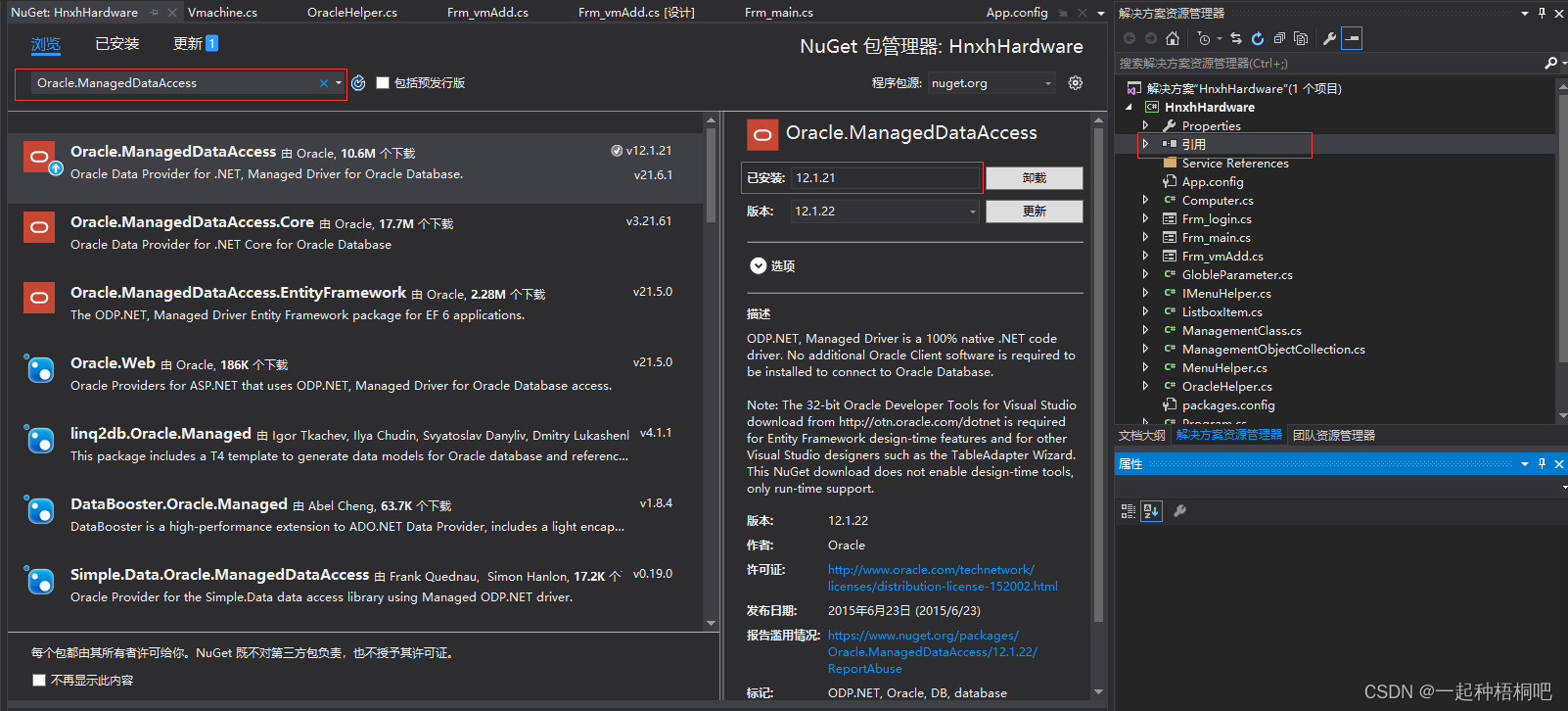
Task: Clear the NuGet search box text
Action: (x=324, y=83)
